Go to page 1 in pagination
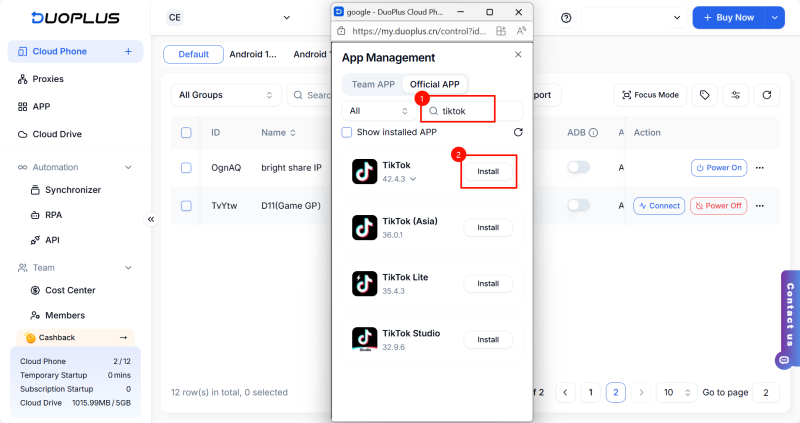This screenshot has height=423, width=800. click(590, 393)
